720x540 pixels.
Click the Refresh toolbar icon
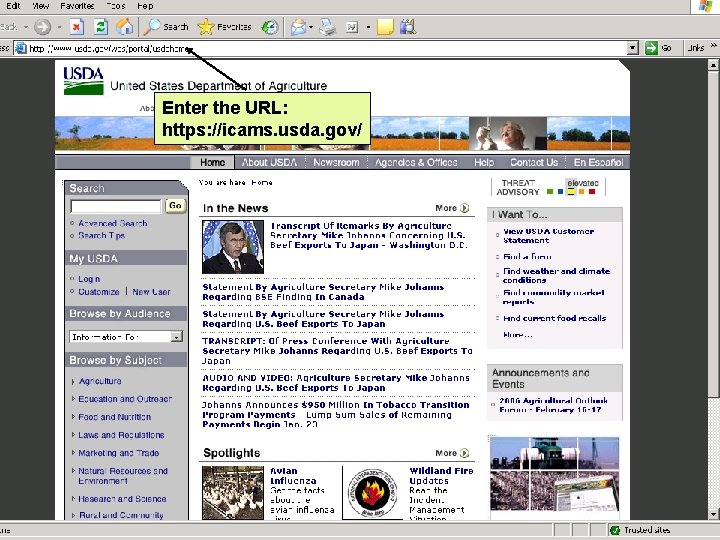[x=101, y=27]
